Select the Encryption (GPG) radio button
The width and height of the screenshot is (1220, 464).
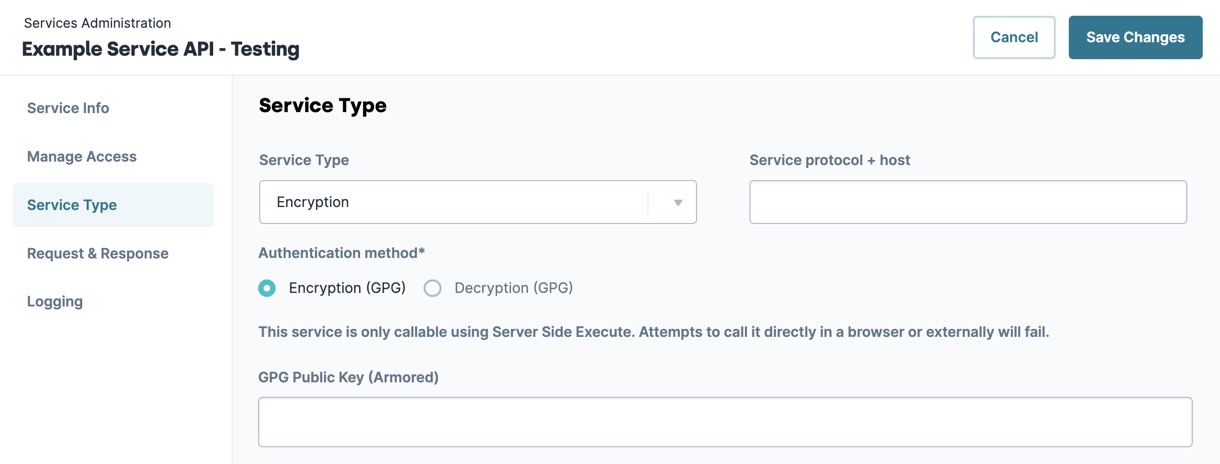click(267, 288)
